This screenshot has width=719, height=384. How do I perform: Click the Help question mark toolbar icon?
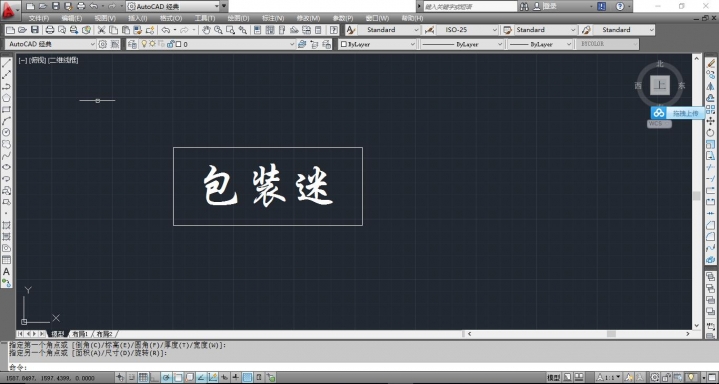[x=334, y=30]
